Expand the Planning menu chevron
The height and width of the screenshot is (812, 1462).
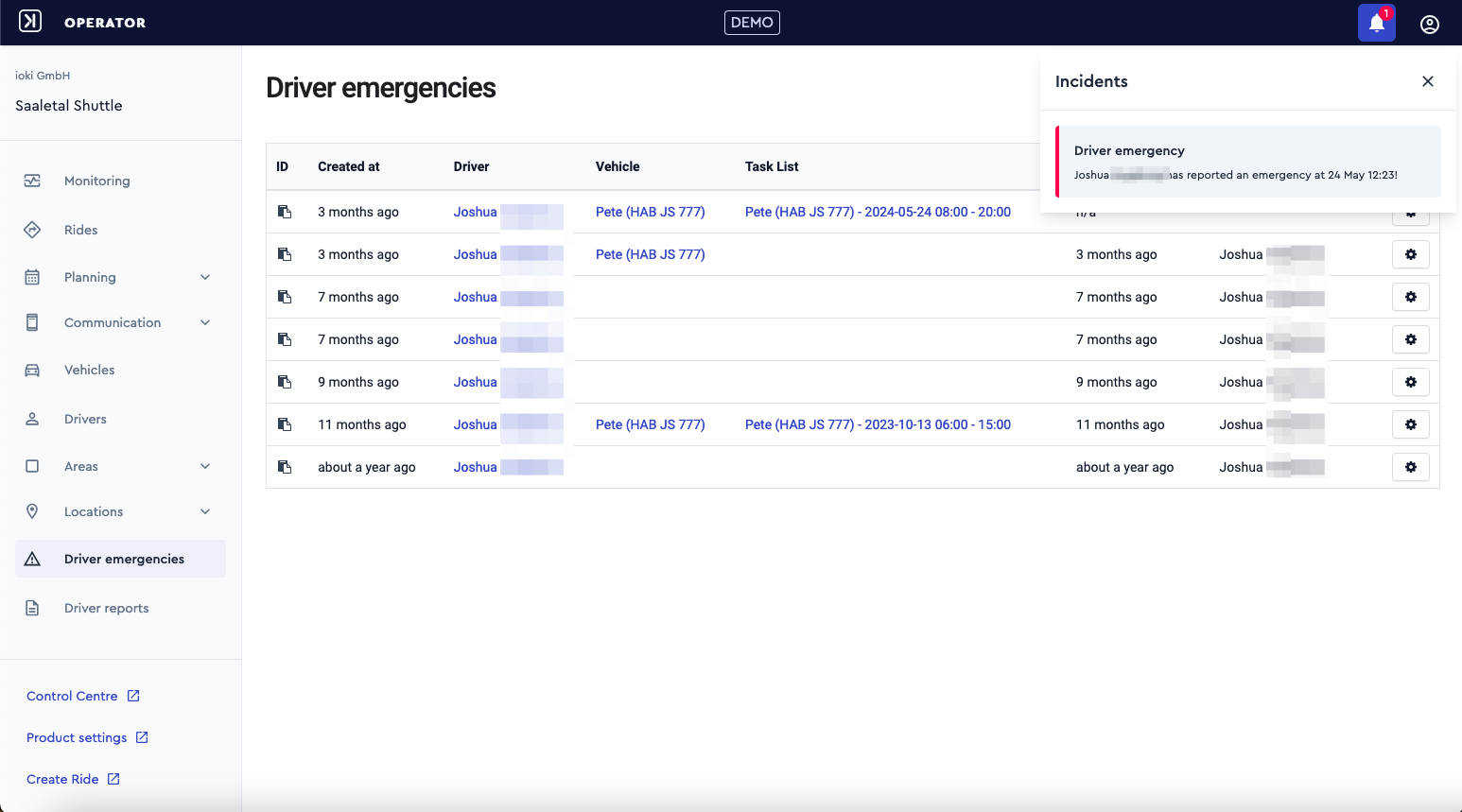tap(205, 277)
